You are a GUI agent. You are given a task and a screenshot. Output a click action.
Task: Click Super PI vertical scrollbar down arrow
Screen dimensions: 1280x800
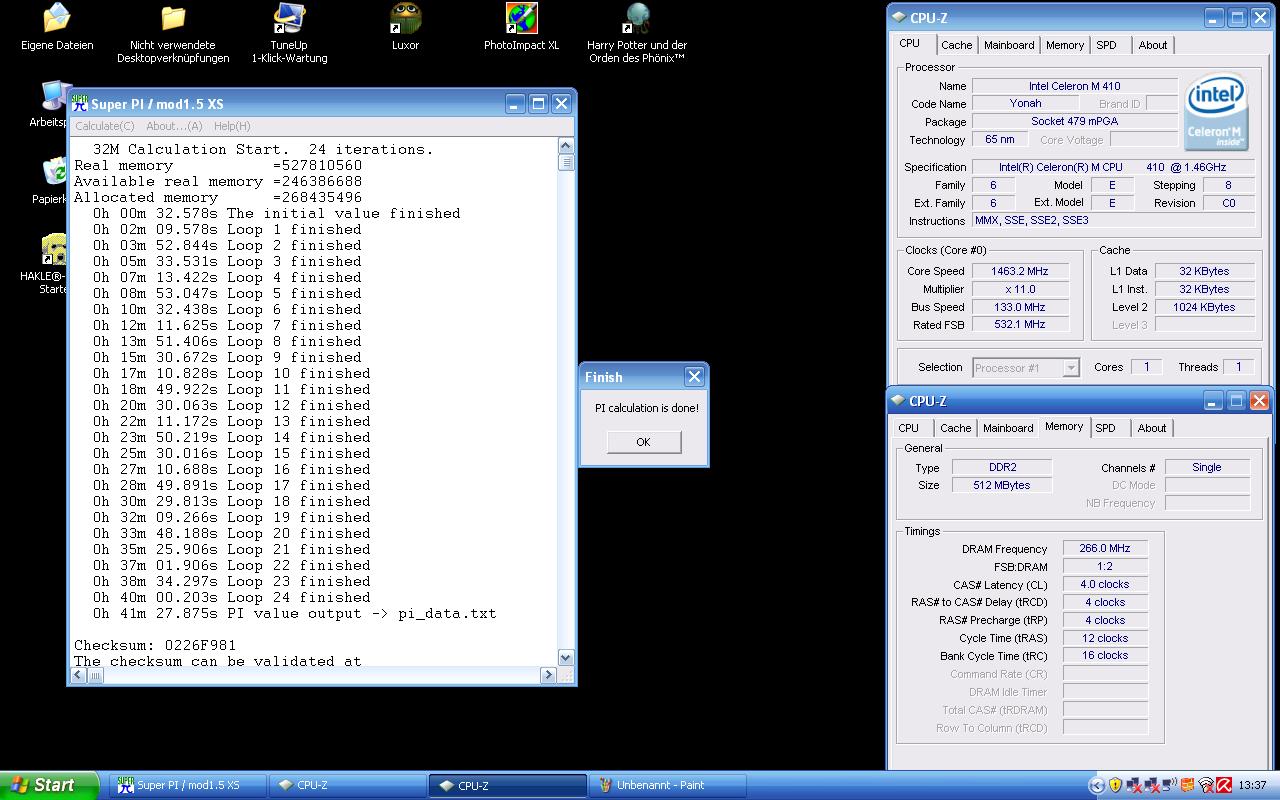566,657
